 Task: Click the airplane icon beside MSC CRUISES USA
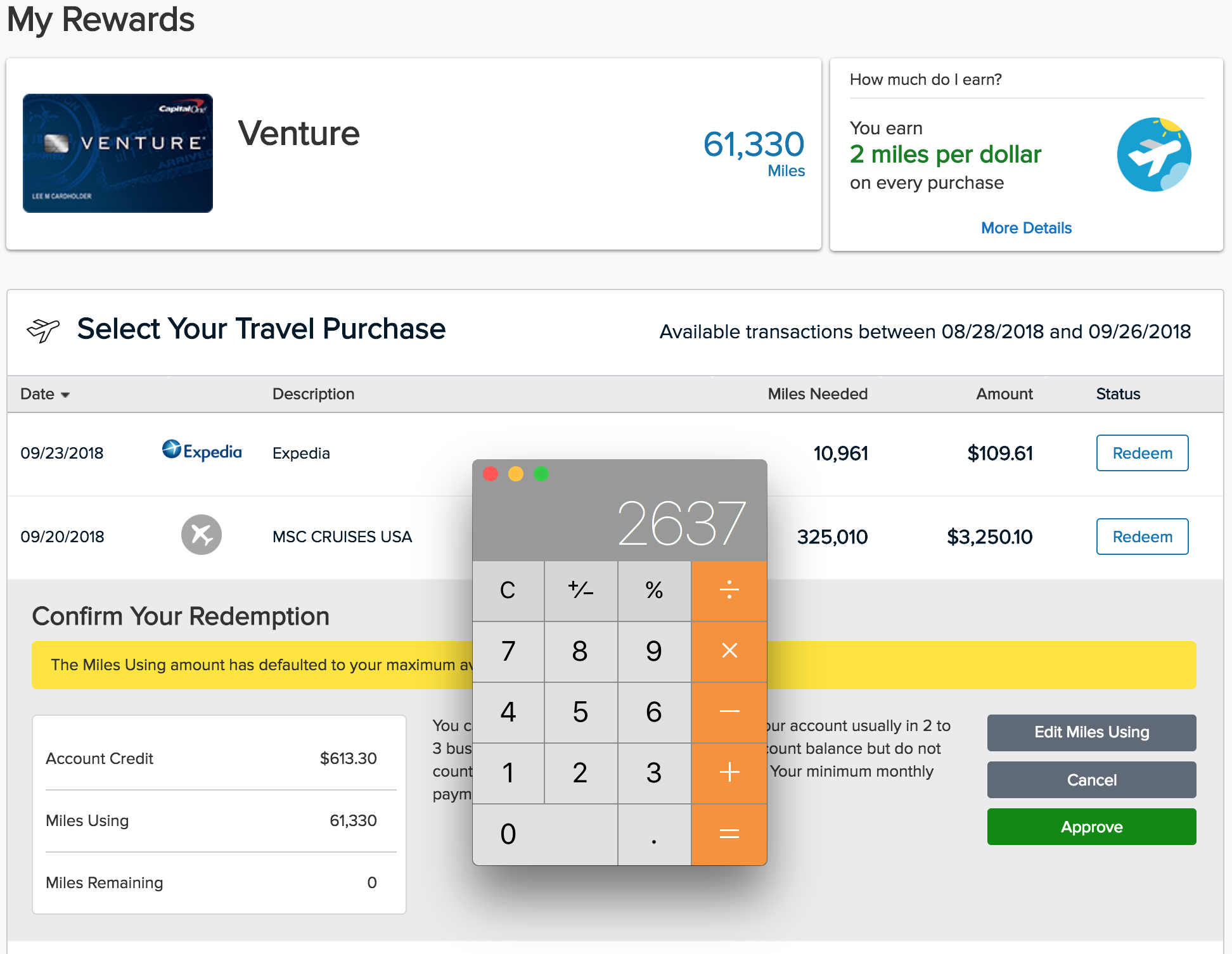pos(202,535)
